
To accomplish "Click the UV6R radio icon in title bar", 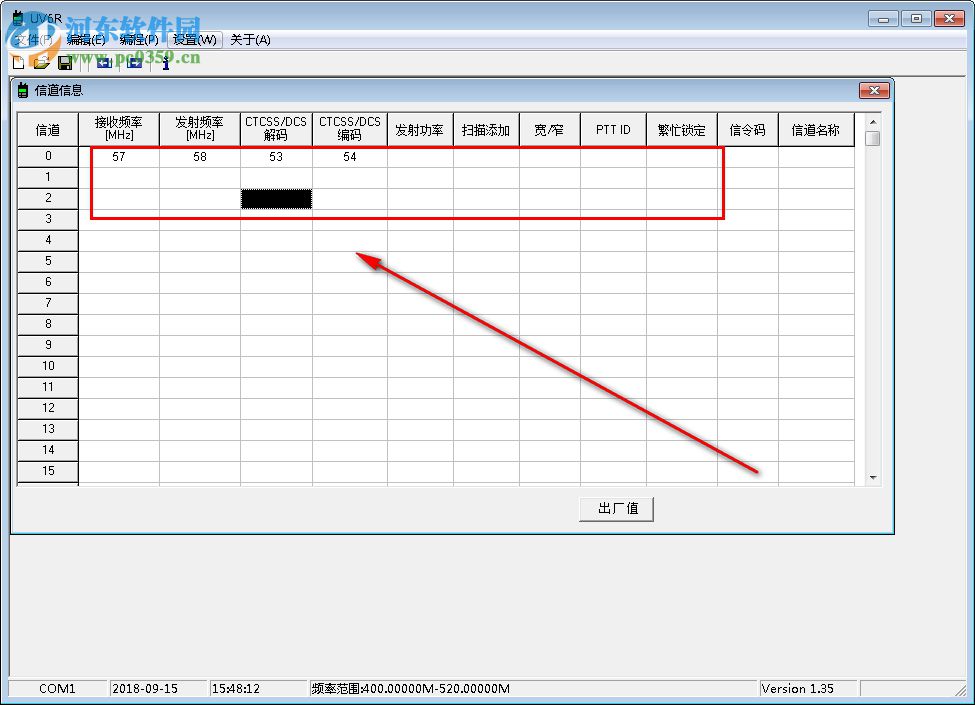I will tap(18, 17).
